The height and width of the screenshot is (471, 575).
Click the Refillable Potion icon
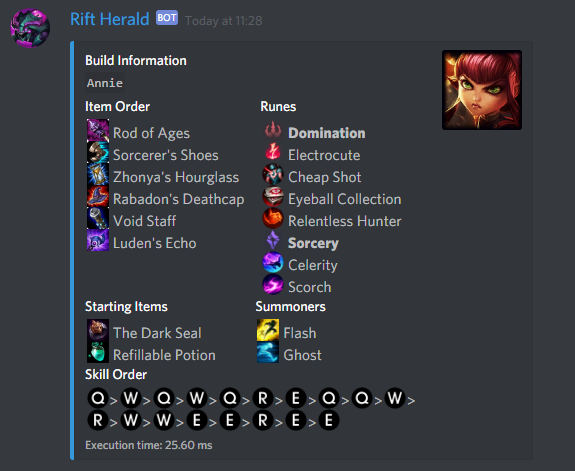coord(98,352)
